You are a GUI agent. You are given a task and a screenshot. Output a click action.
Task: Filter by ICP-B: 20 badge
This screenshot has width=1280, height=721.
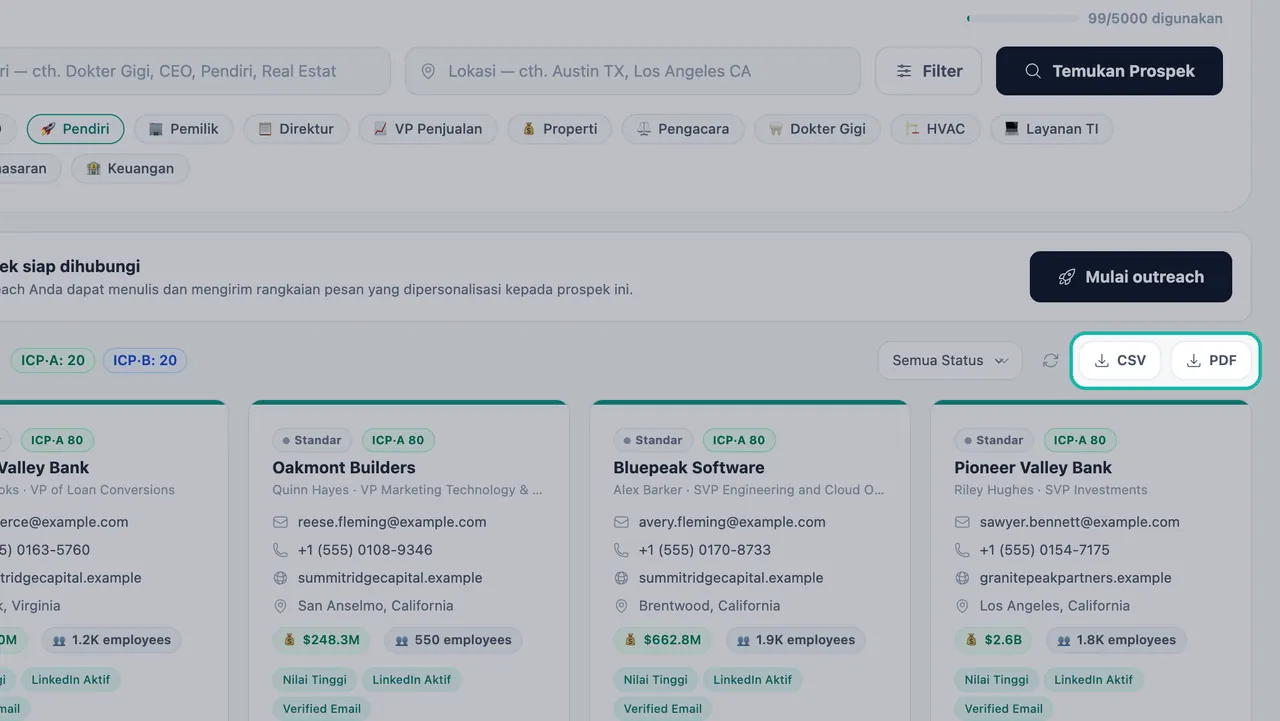click(145, 361)
